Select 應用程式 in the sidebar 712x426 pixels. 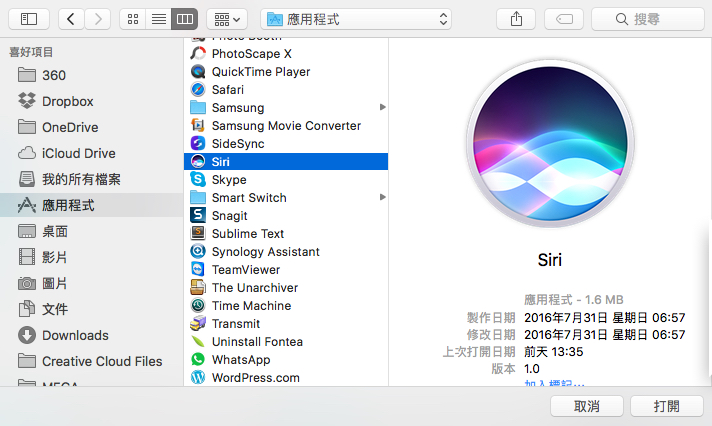pyautogui.click(x=91, y=205)
